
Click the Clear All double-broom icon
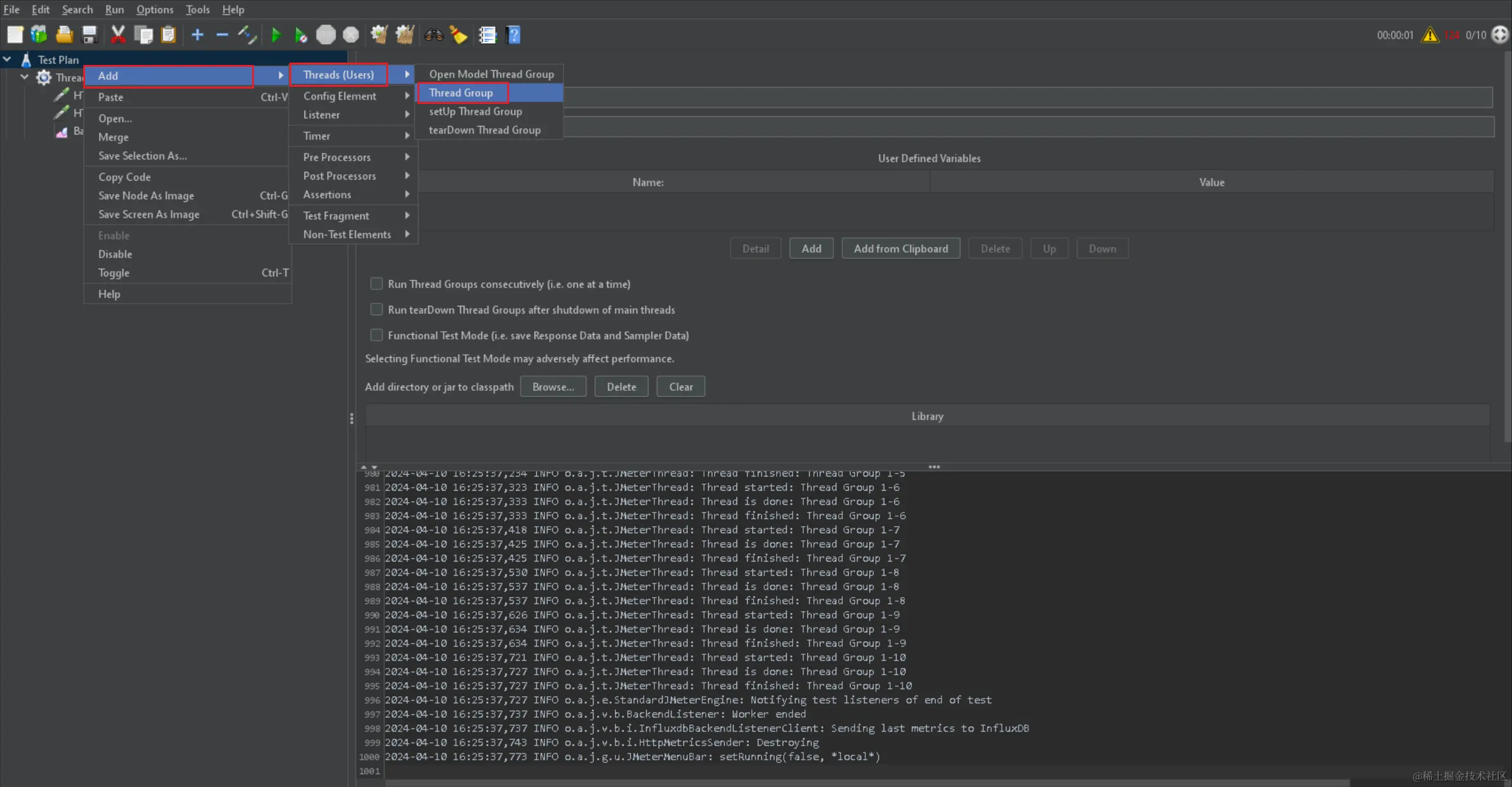pos(405,35)
